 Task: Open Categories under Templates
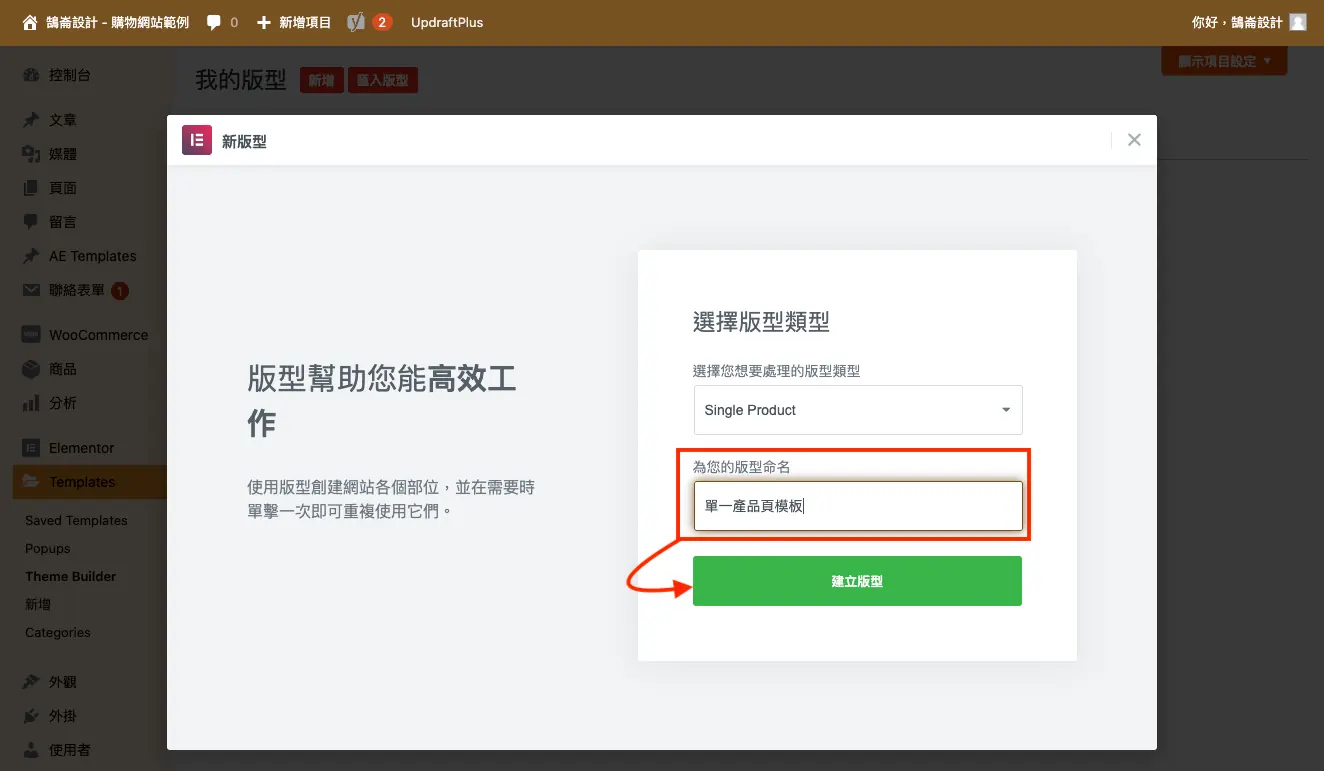click(58, 633)
